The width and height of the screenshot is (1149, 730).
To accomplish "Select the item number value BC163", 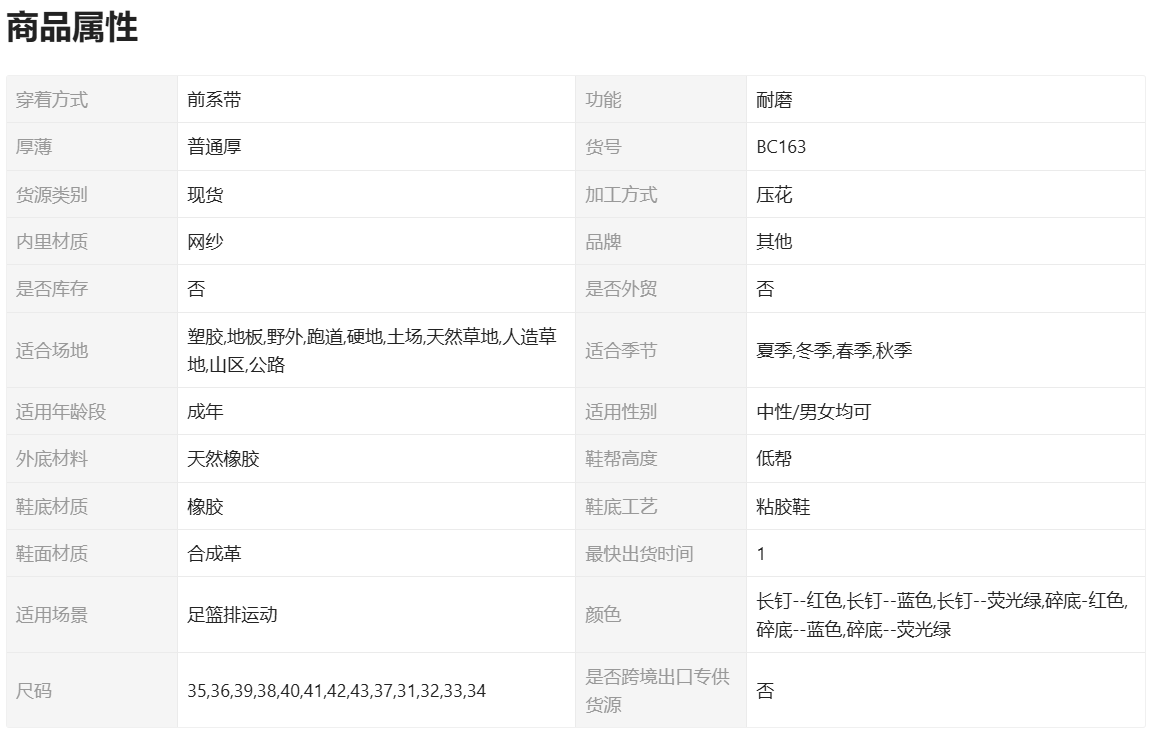I will [781, 147].
